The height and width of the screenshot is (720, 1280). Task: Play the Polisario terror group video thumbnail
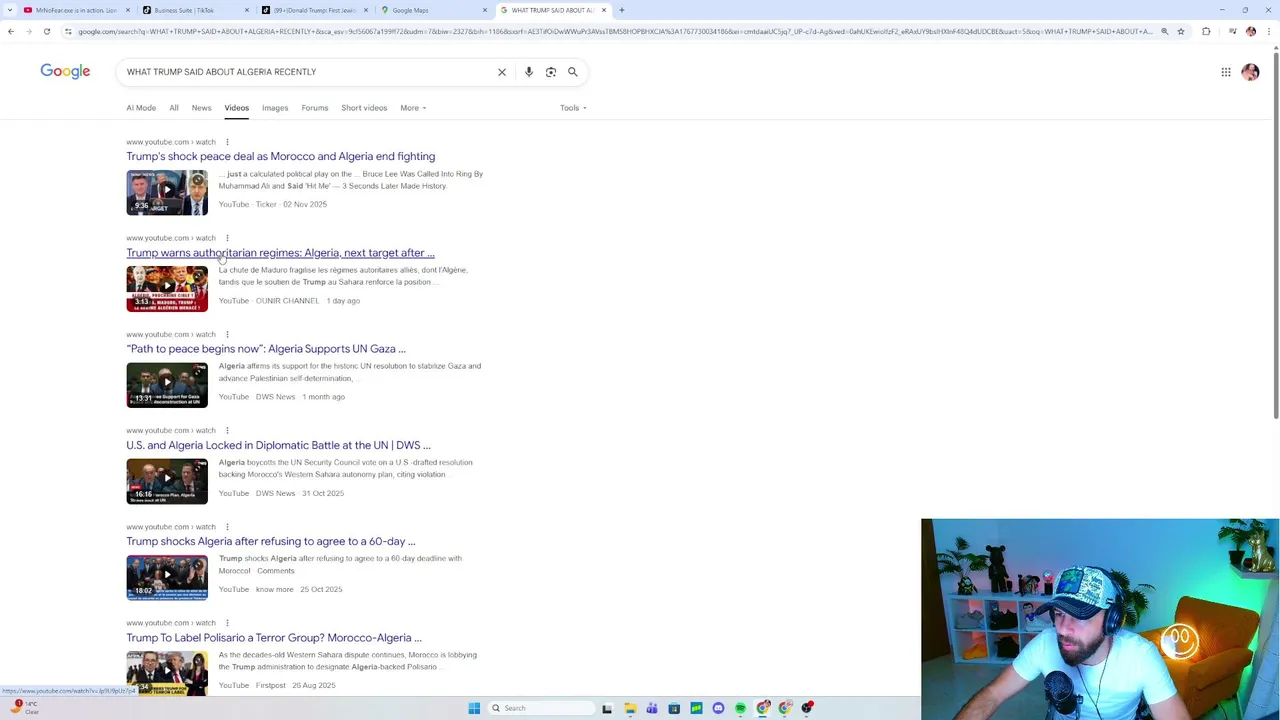click(167, 673)
